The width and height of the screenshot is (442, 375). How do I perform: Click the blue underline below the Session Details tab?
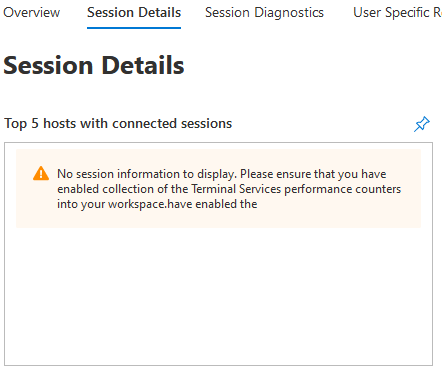(134, 28)
